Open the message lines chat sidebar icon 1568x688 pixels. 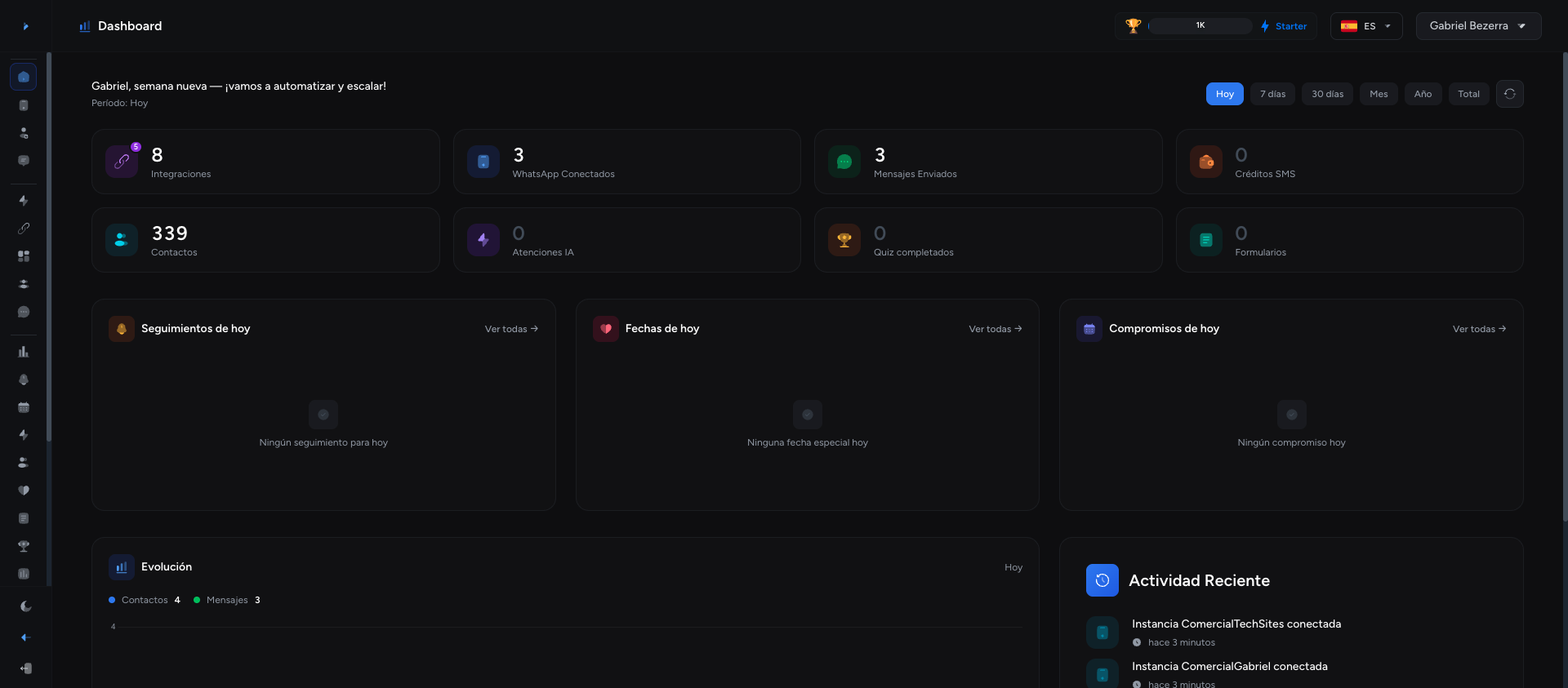[24, 161]
